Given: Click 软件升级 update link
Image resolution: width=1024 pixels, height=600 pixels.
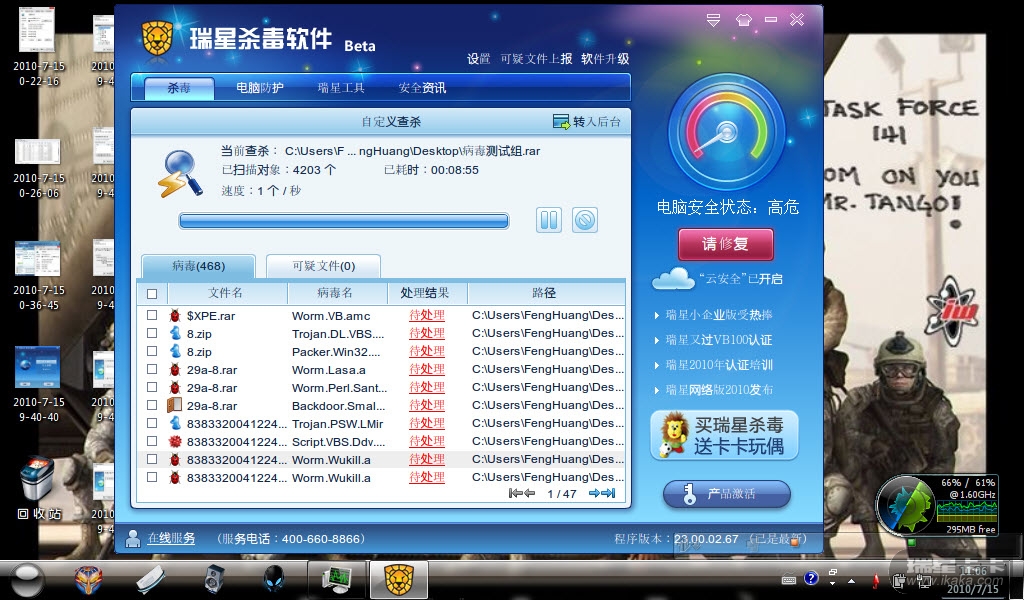Looking at the screenshot, I should tap(605, 59).
